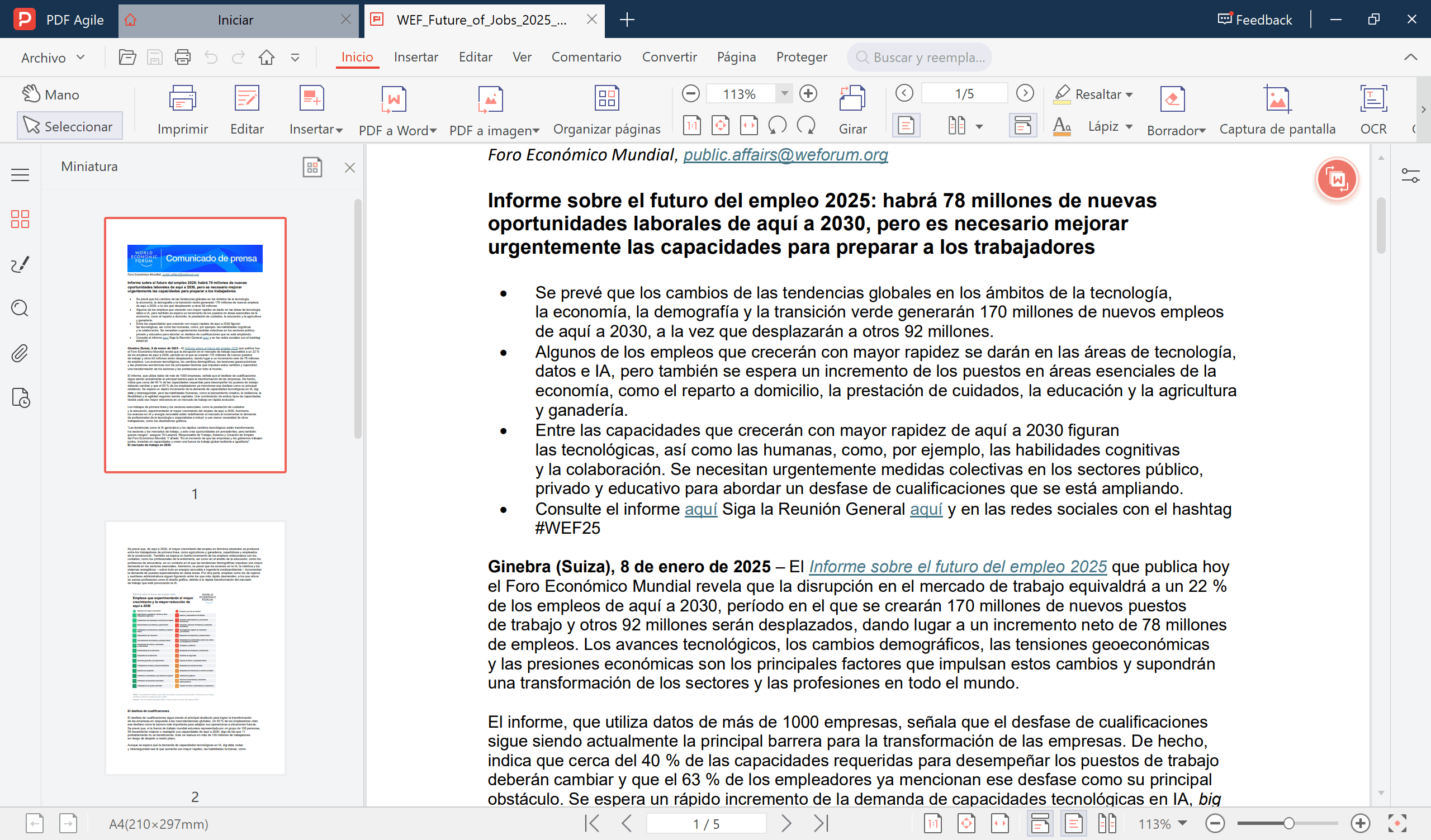Click the print icon in quick access bar
The width and height of the screenshot is (1431, 840).
pos(183,58)
